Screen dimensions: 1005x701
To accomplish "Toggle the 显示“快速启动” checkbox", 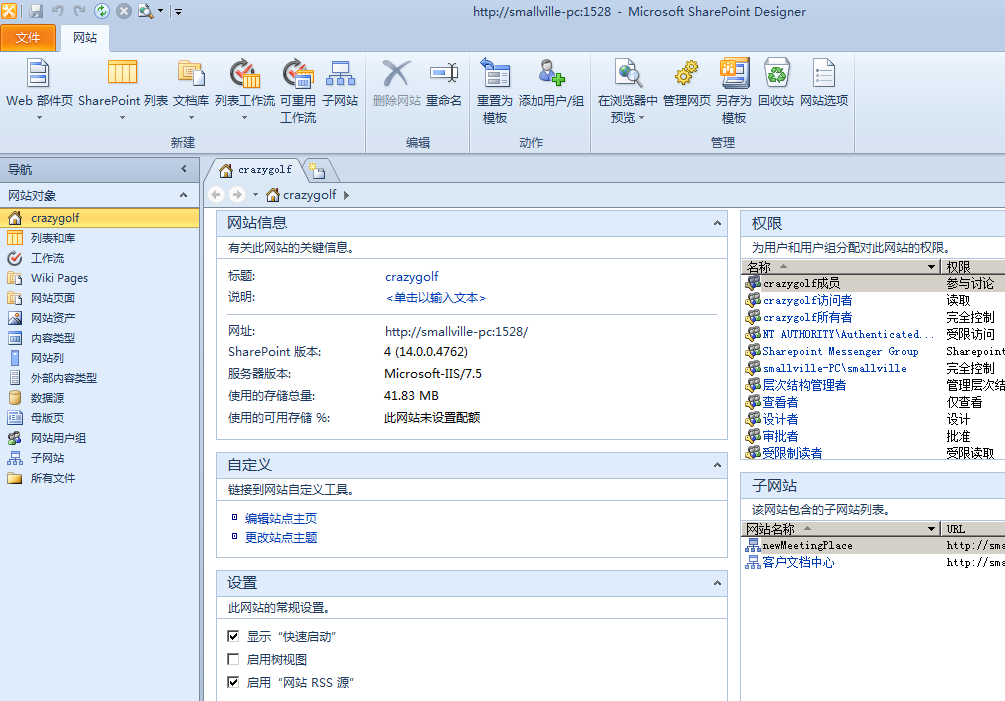I will [x=233, y=636].
